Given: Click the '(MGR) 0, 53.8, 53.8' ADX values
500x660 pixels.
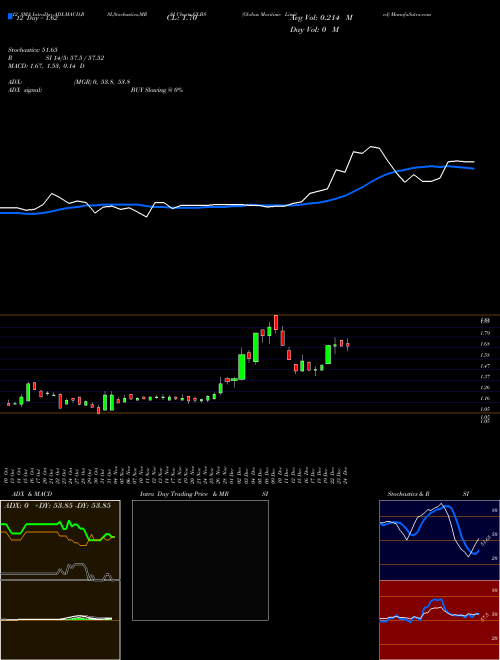Looking at the screenshot, I should [x=102, y=82].
